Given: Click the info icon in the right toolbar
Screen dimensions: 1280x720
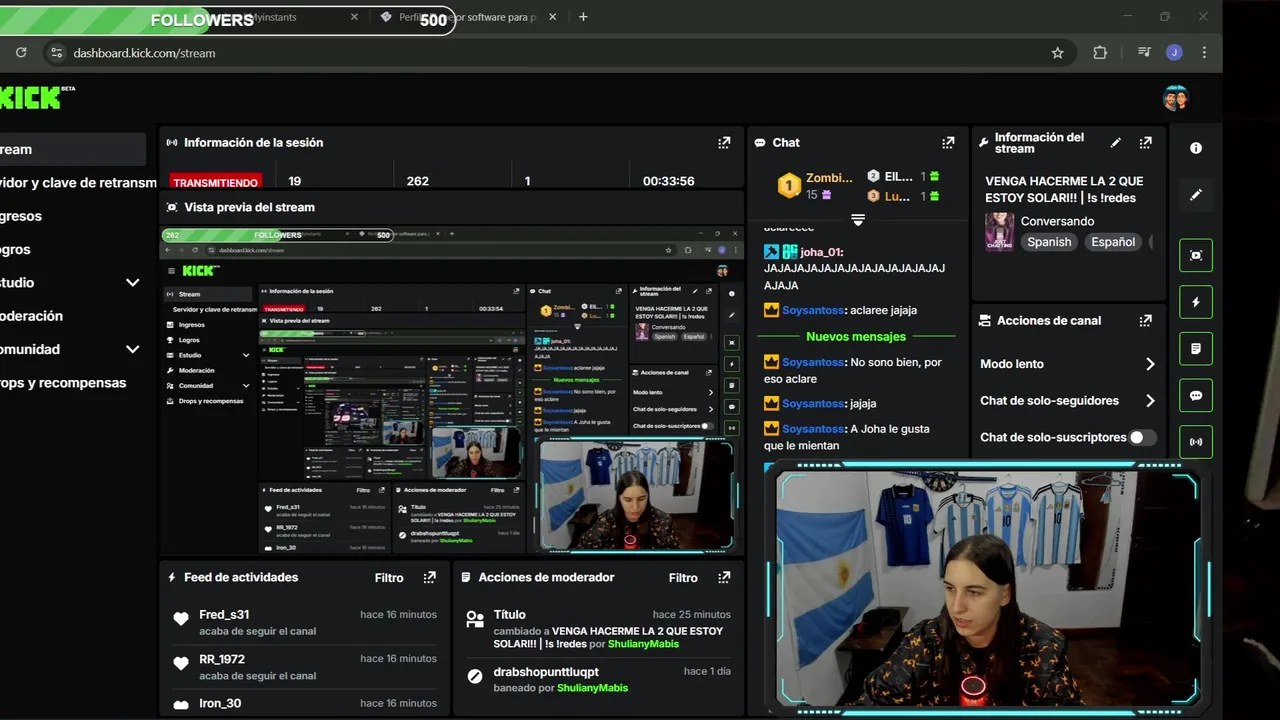Looking at the screenshot, I should pyautogui.click(x=1196, y=148).
